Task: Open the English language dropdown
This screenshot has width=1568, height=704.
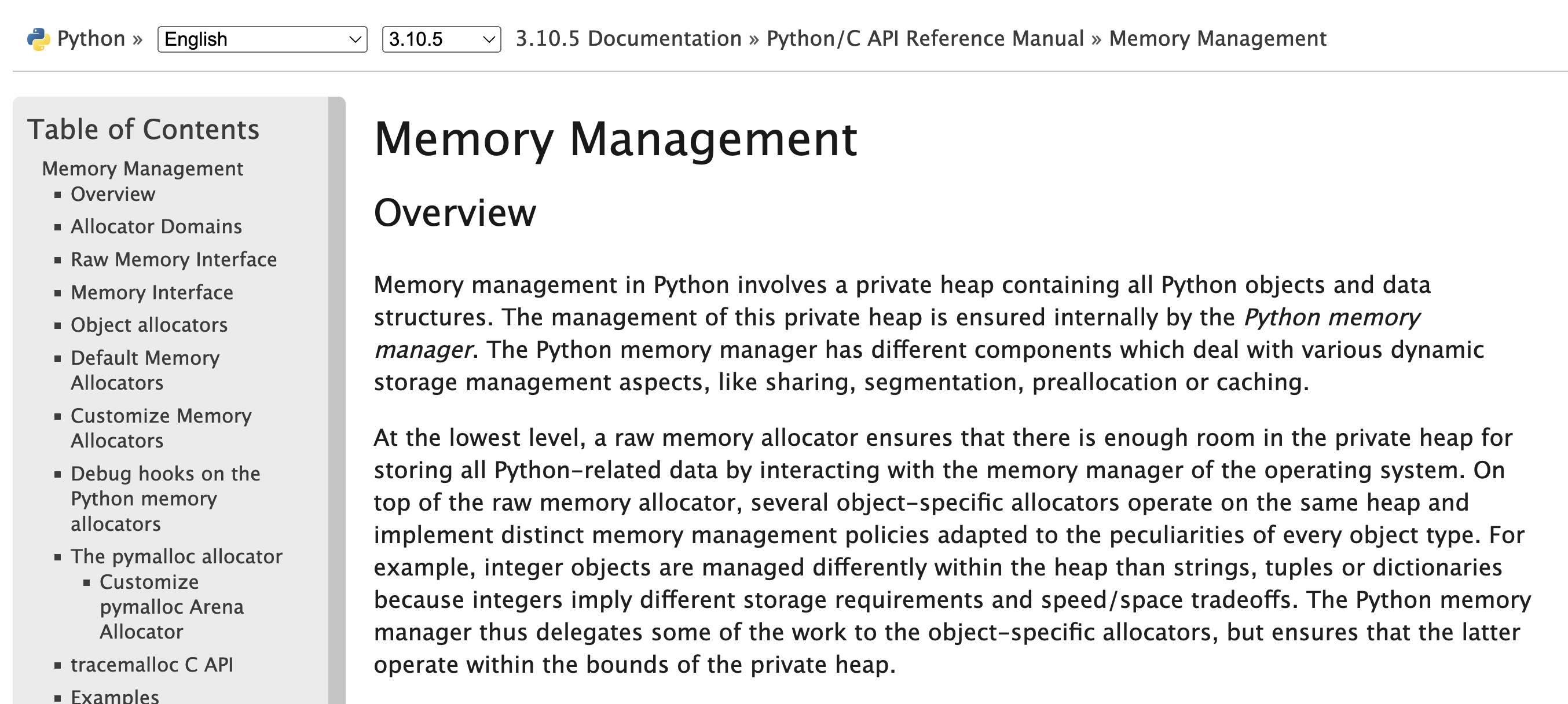Action: click(262, 39)
